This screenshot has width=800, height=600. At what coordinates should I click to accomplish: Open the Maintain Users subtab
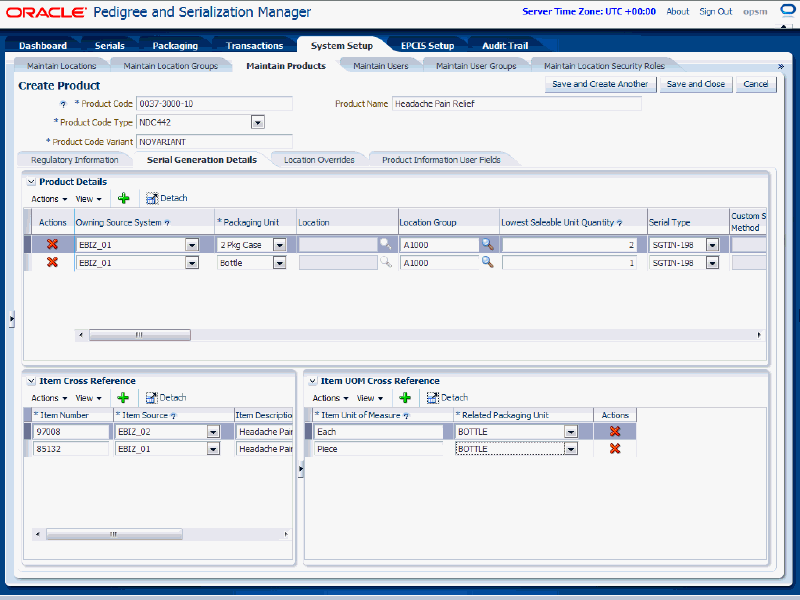[x=381, y=66]
